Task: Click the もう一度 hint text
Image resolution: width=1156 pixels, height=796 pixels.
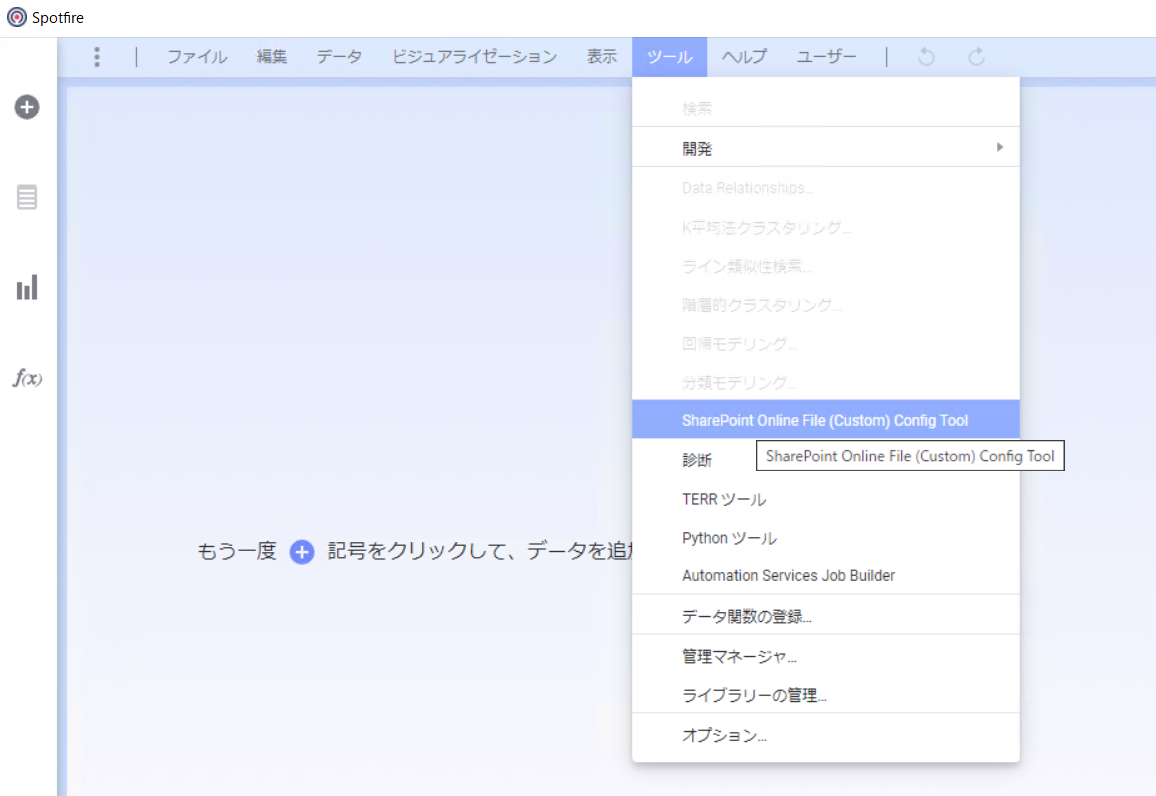Action: [237, 551]
